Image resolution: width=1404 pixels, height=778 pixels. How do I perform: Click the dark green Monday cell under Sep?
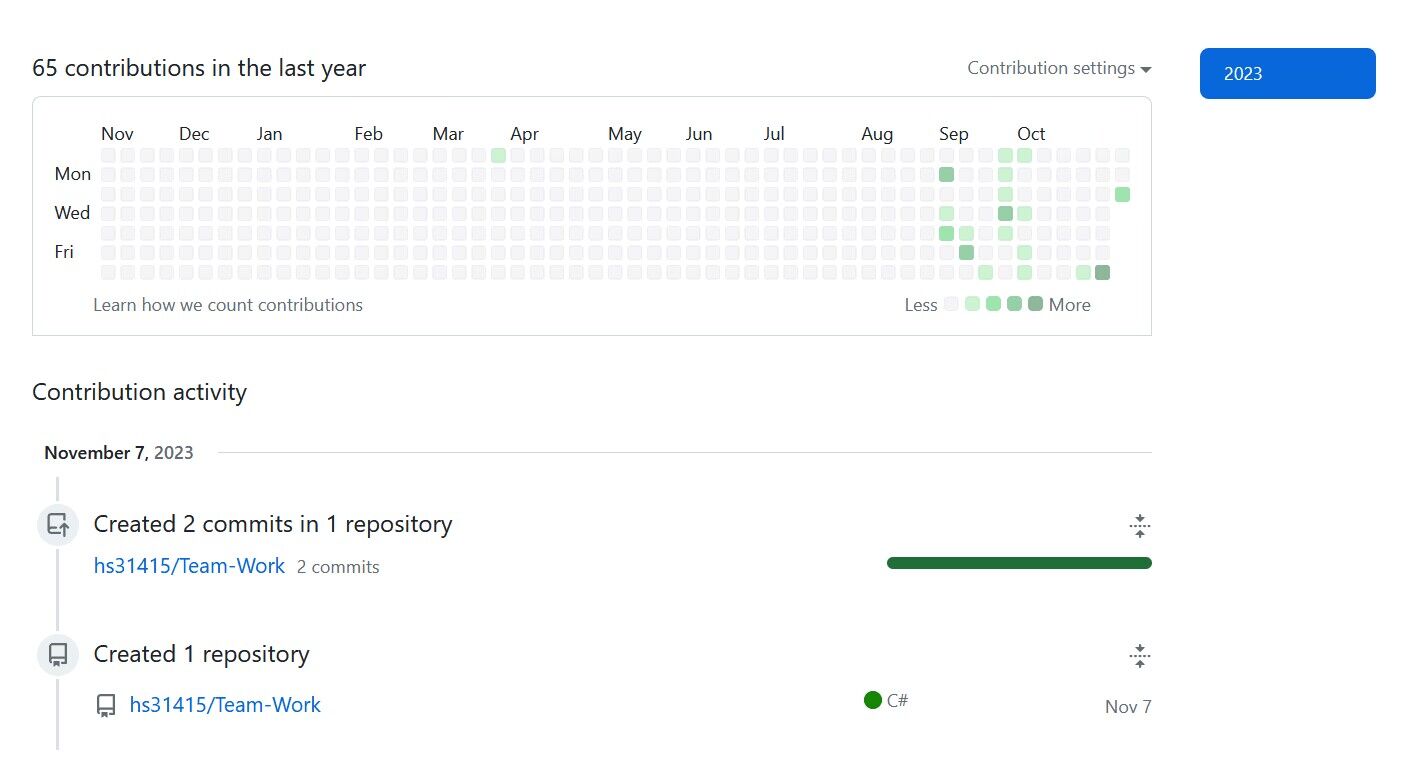[946, 174]
